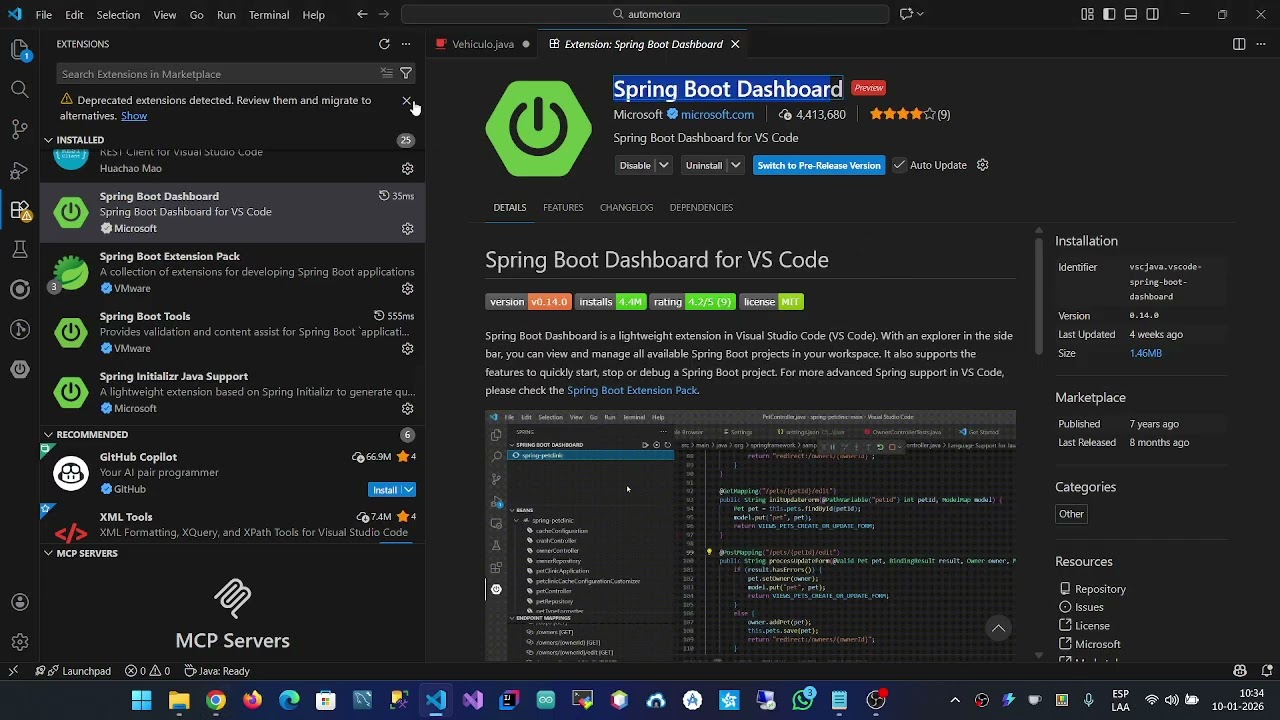
Task: Collapse the Recommended extensions section
Action: click(x=48, y=435)
